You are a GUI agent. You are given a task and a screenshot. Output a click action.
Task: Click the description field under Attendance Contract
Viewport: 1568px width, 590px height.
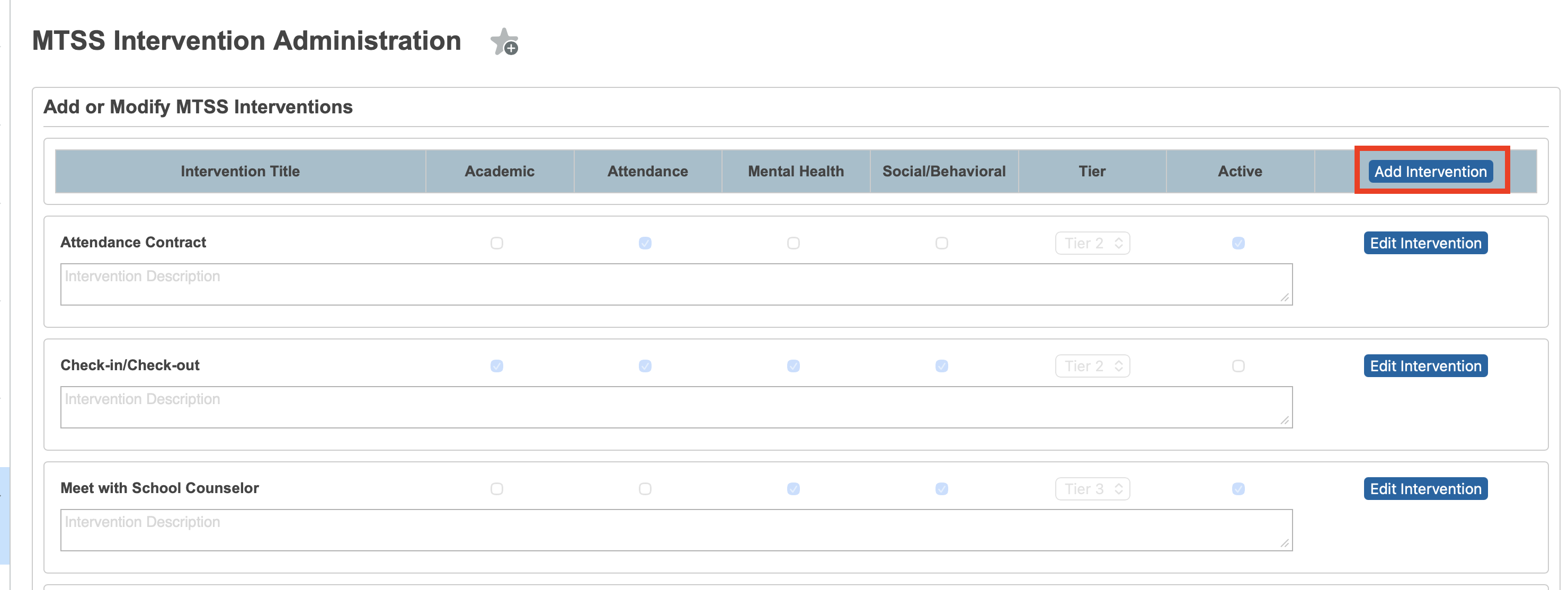[x=675, y=283]
